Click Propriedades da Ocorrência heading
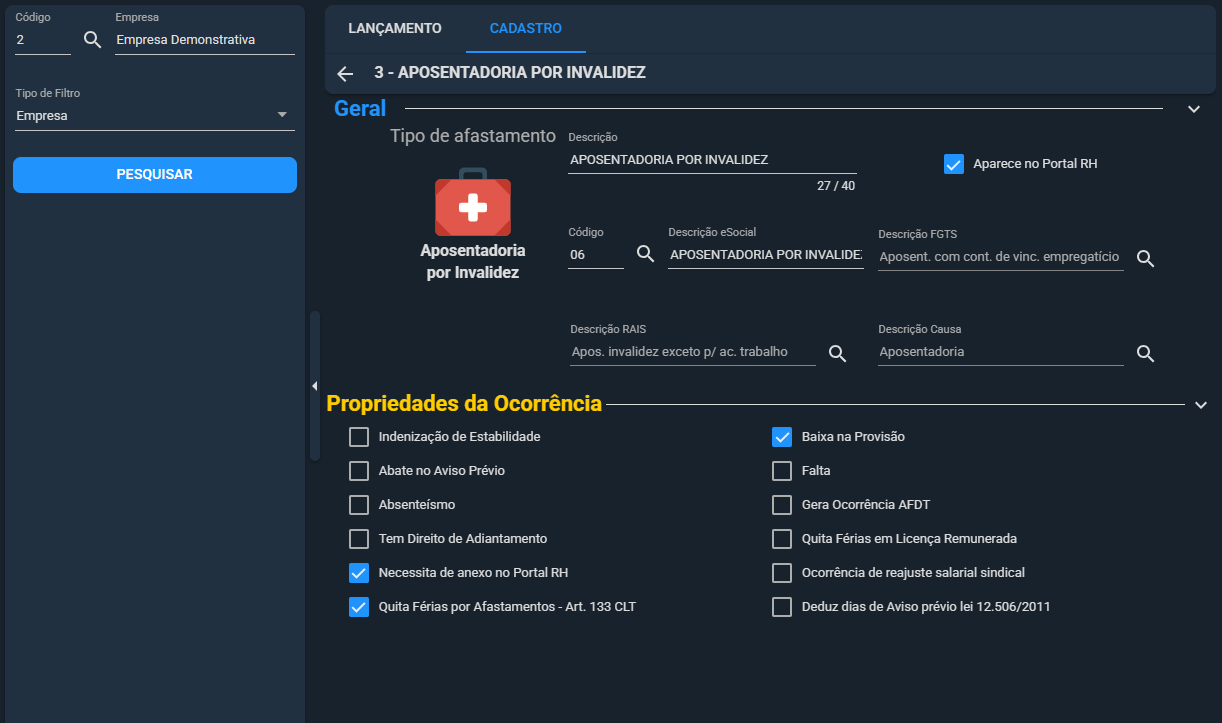Screen dimensions: 1222x723 pyautogui.click(x=464, y=404)
